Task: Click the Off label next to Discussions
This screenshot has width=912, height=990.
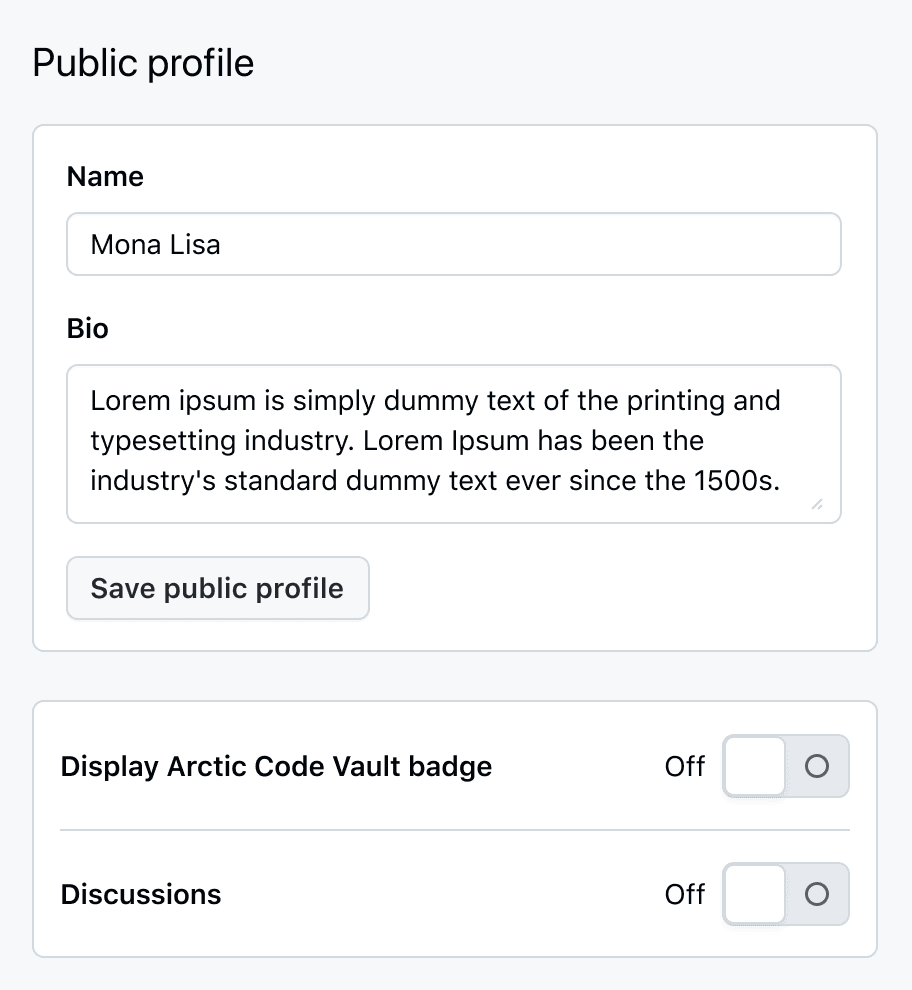Action: [684, 895]
